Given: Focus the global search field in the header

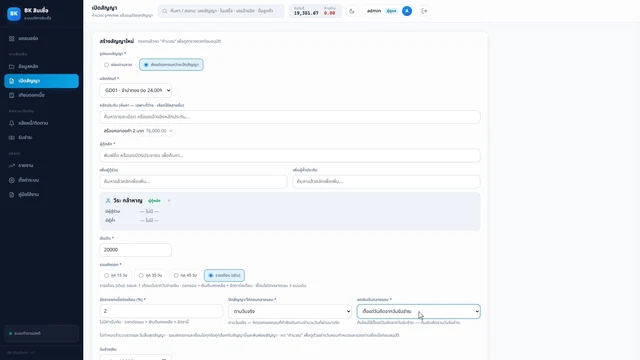Looking at the screenshot, I should pyautogui.click(x=221, y=11).
